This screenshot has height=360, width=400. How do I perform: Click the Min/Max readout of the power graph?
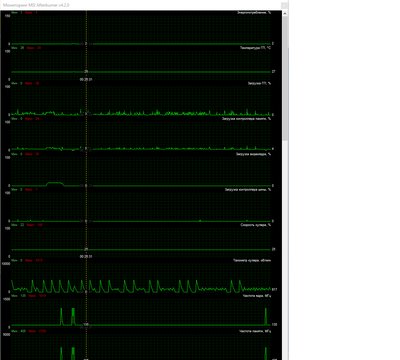coord(24,13)
